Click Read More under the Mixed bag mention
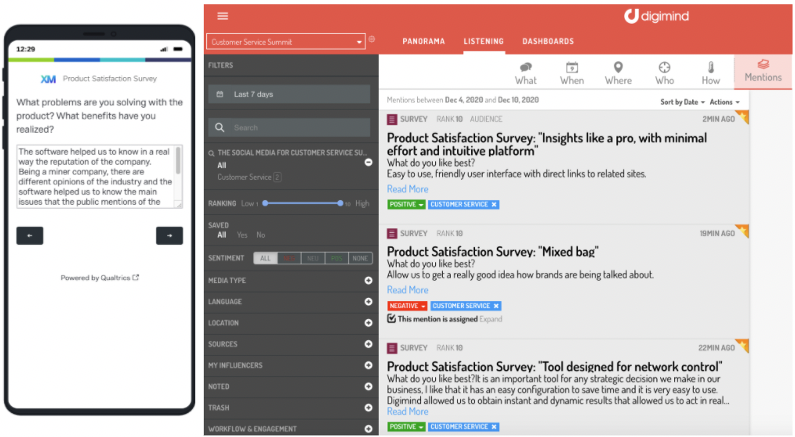795x437 pixels. coord(407,290)
